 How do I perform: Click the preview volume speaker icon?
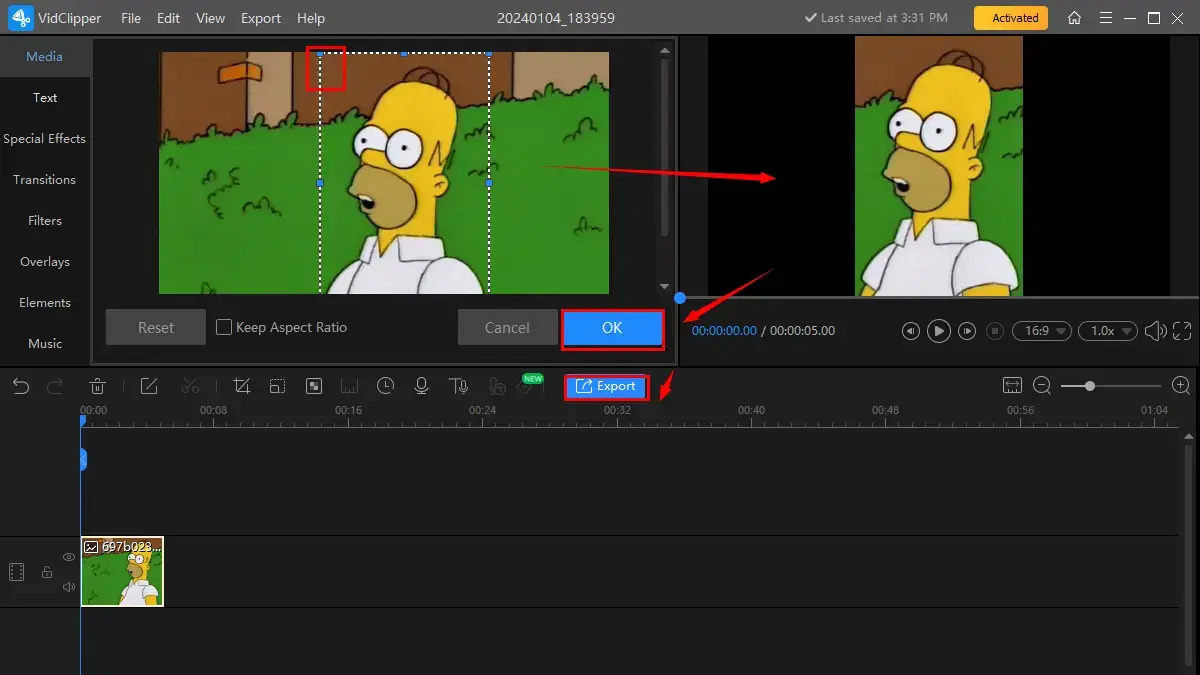tap(1155, 330)
